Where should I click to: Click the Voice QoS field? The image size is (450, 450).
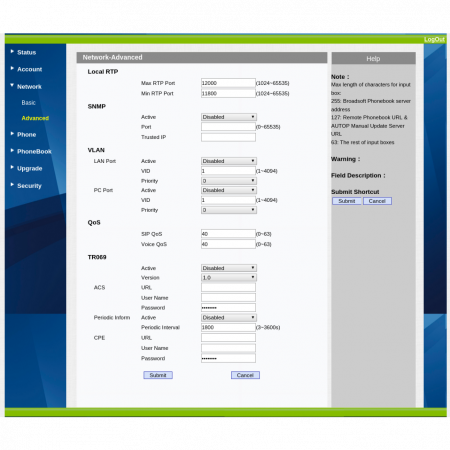pos(228,244)
